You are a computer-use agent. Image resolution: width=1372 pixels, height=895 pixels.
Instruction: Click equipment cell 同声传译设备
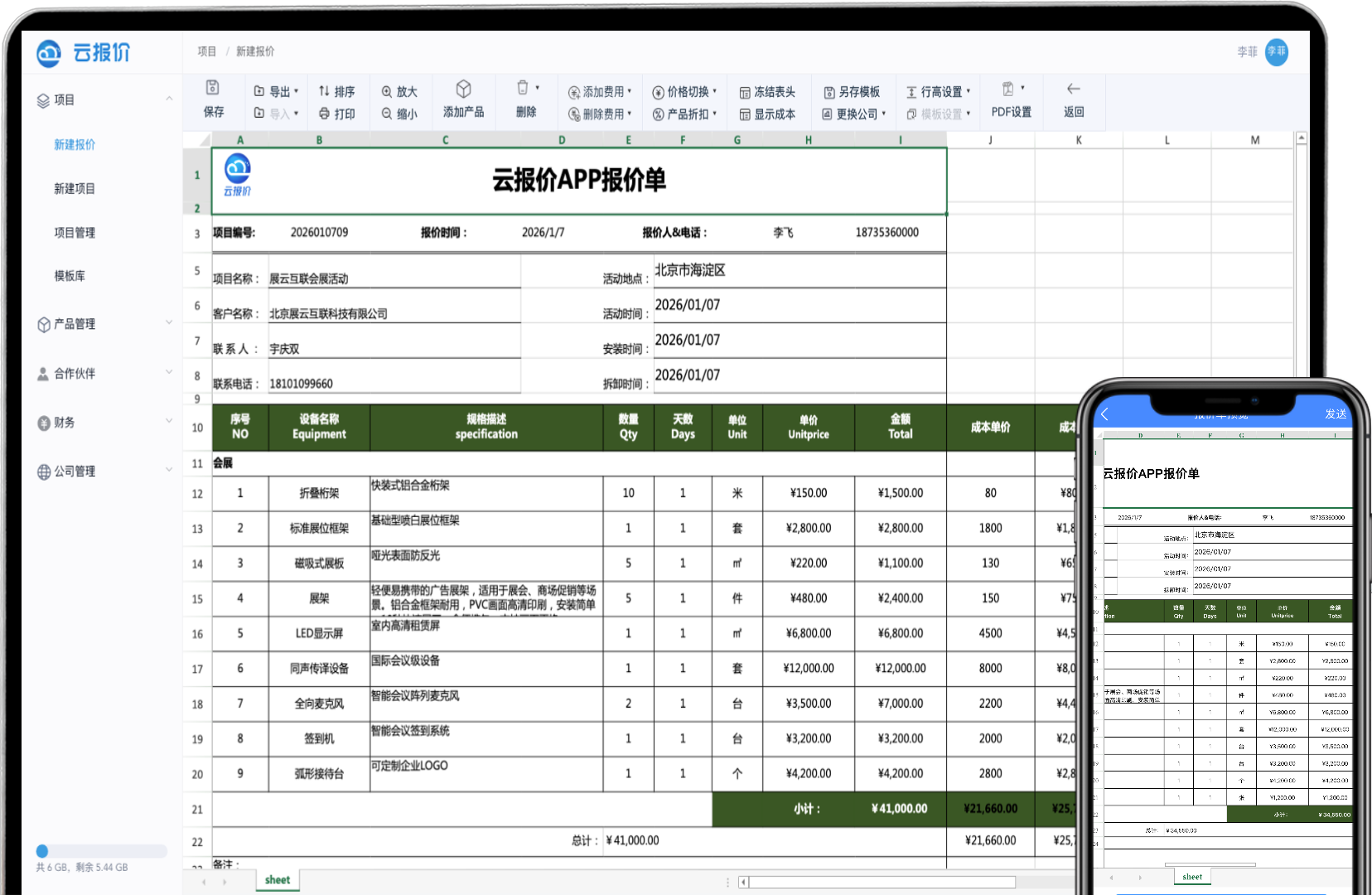(319, 668)
